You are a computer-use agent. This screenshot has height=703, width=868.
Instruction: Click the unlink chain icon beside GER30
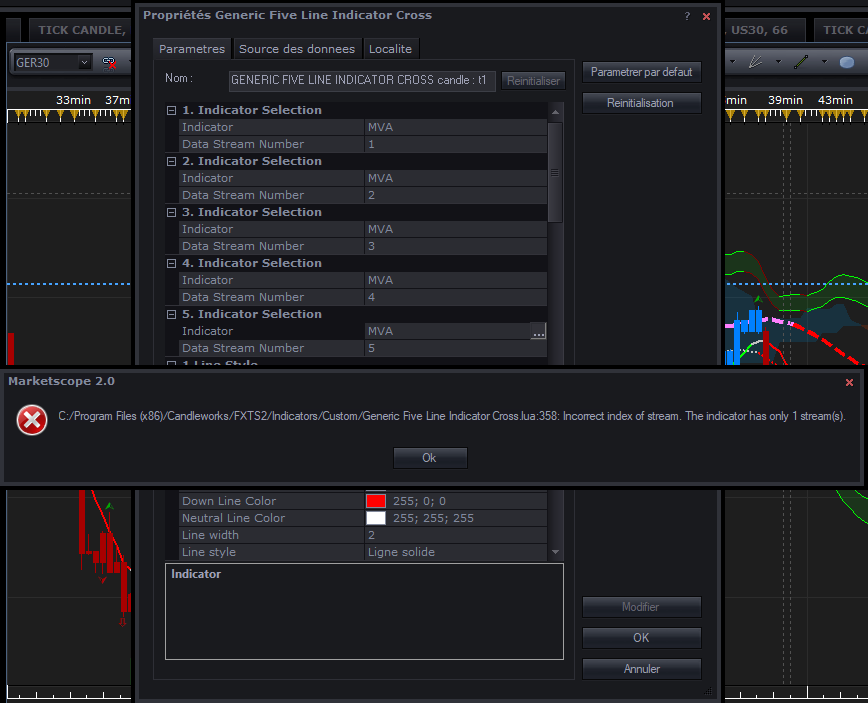click(109, 63)
